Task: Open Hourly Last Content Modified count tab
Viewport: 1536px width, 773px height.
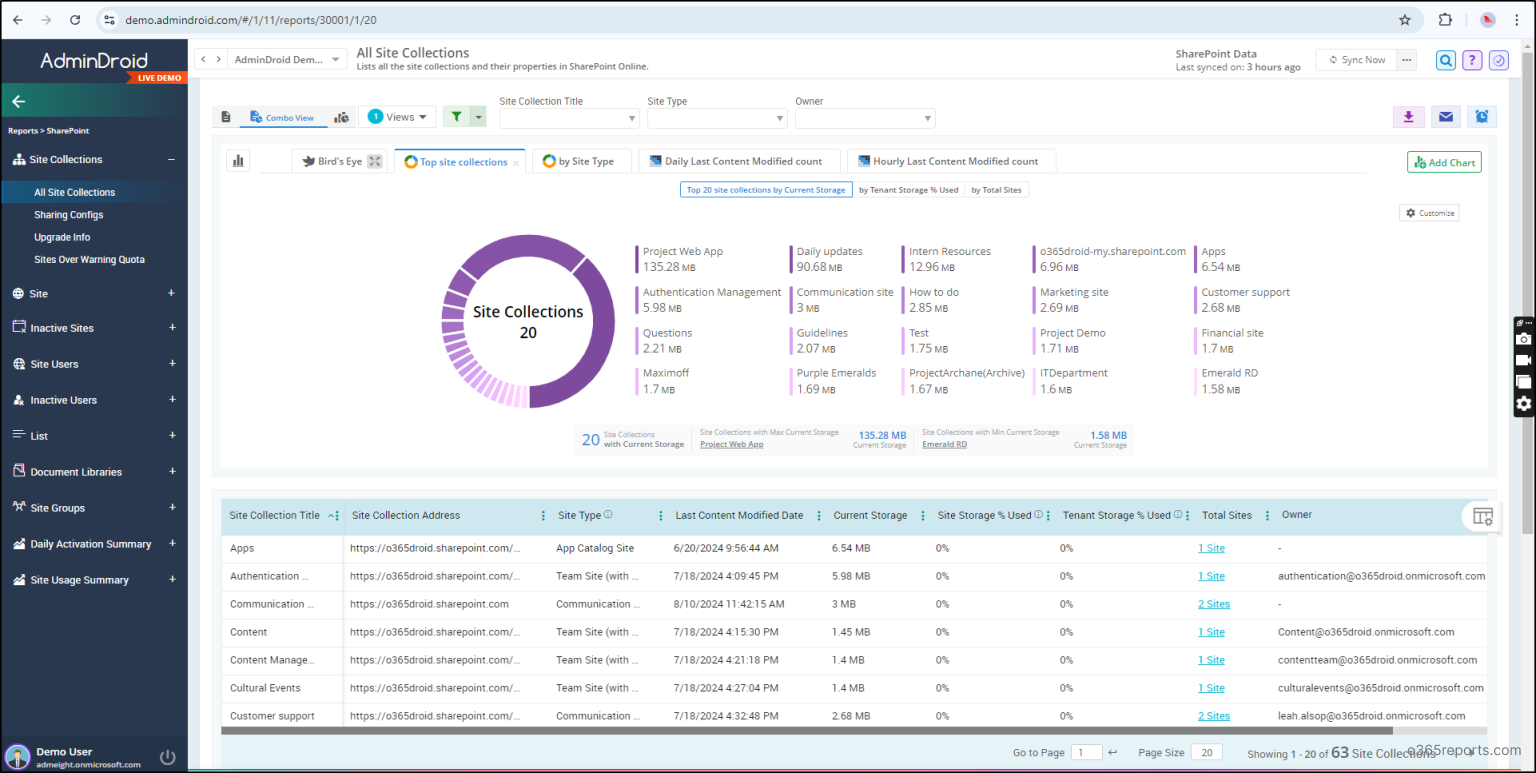Action: (x=951, y=161)
